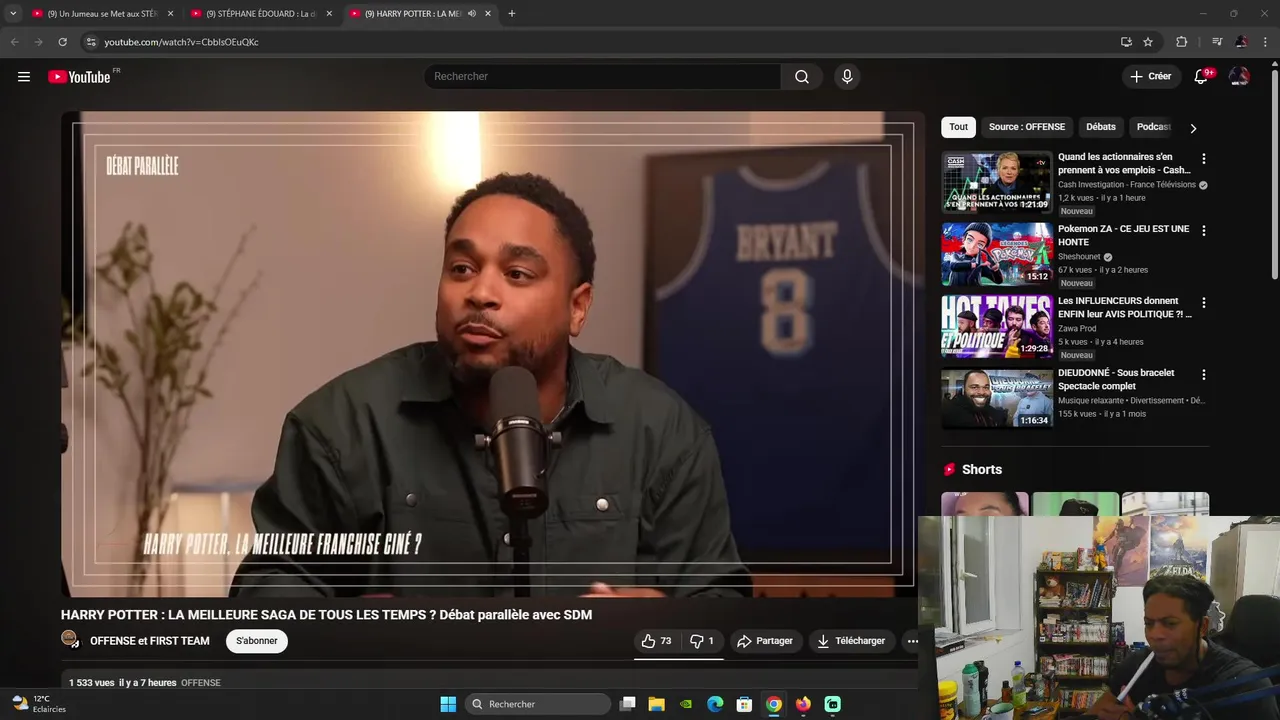This screenshot has width=1280, height=720.
Task: Open the Créer button
Action: pyautogui.click(x=1150, y=76)
